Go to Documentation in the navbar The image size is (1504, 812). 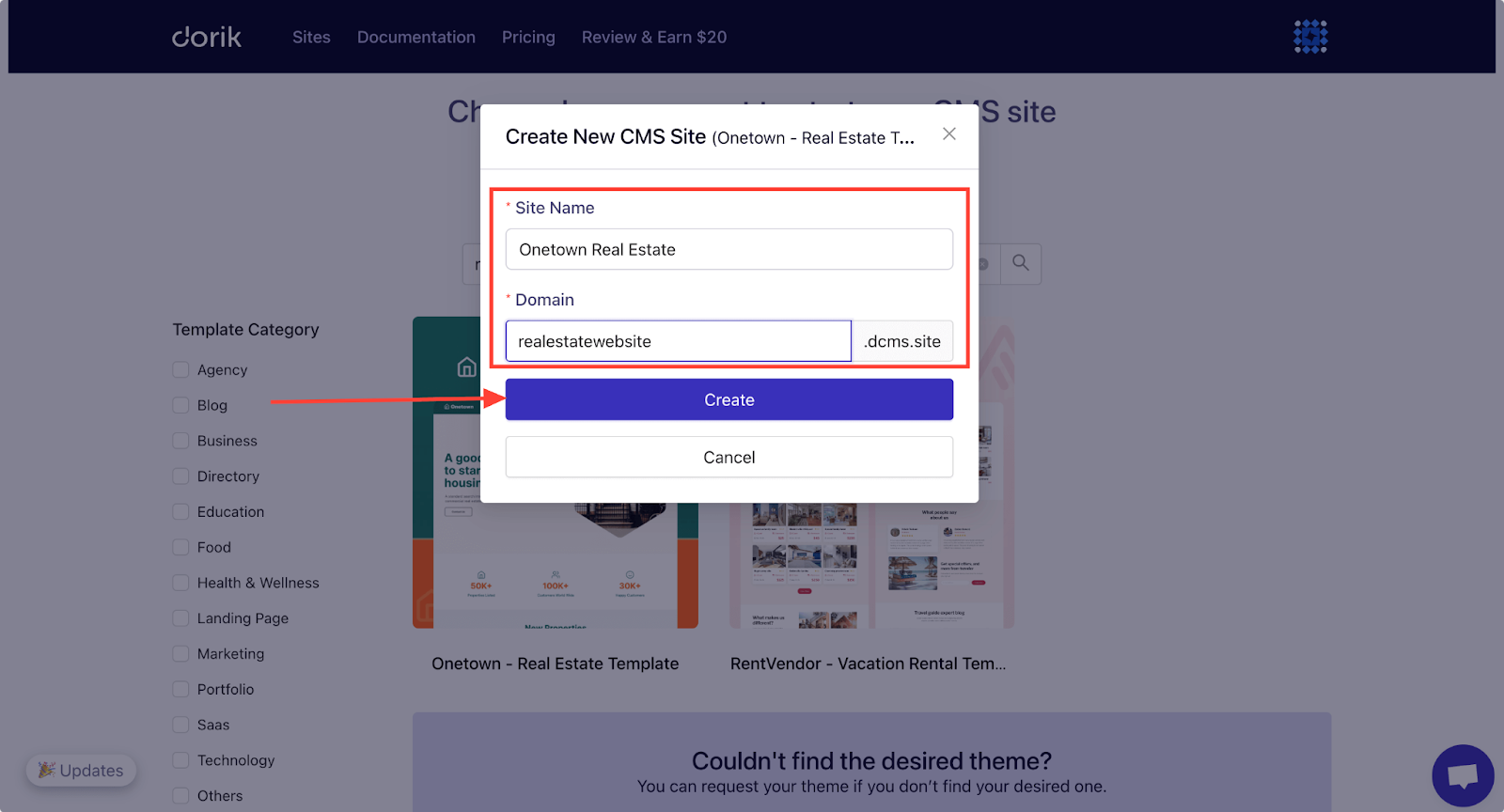(416, 37)
